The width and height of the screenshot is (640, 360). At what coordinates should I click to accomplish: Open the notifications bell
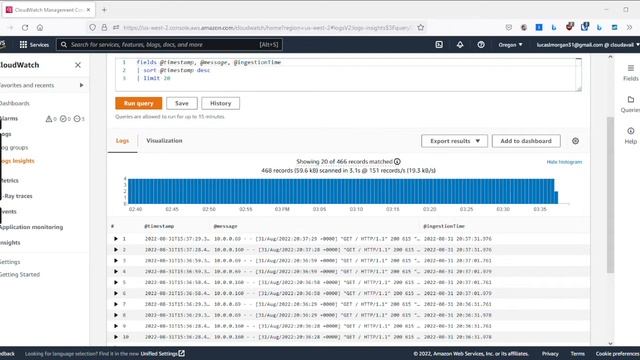point(460,44)
